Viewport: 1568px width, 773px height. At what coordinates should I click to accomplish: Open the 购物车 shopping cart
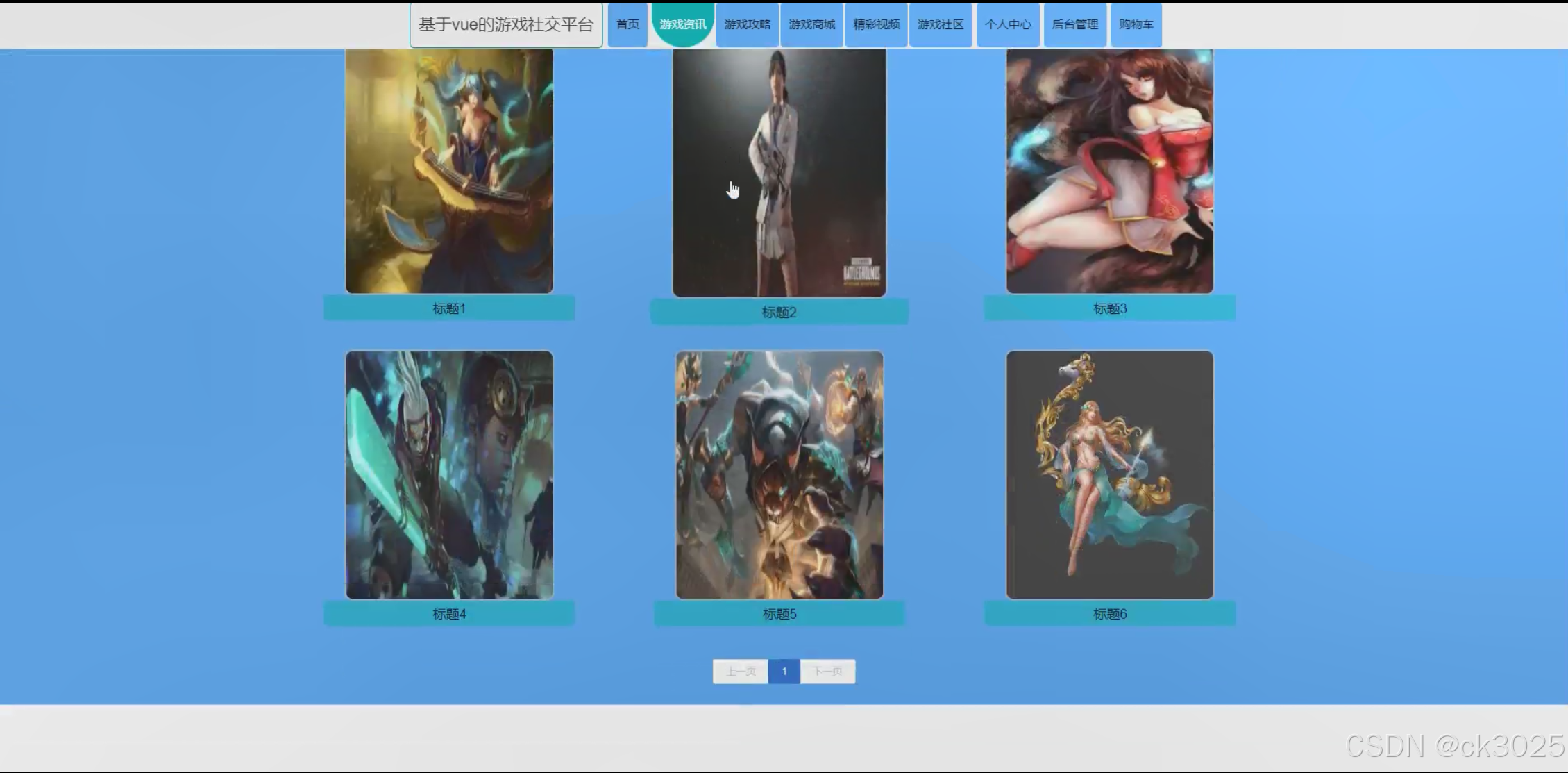click(1136, 24)
